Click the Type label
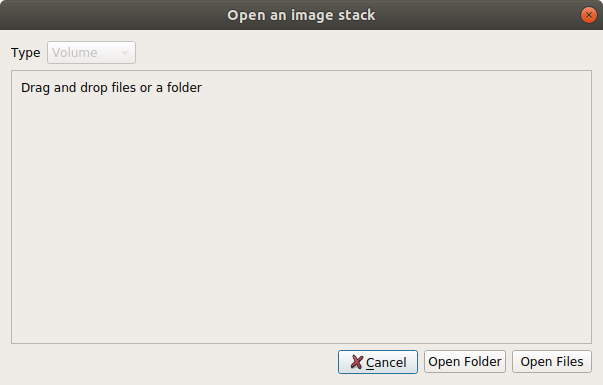603x385 pixels. (x=25, y=53)
